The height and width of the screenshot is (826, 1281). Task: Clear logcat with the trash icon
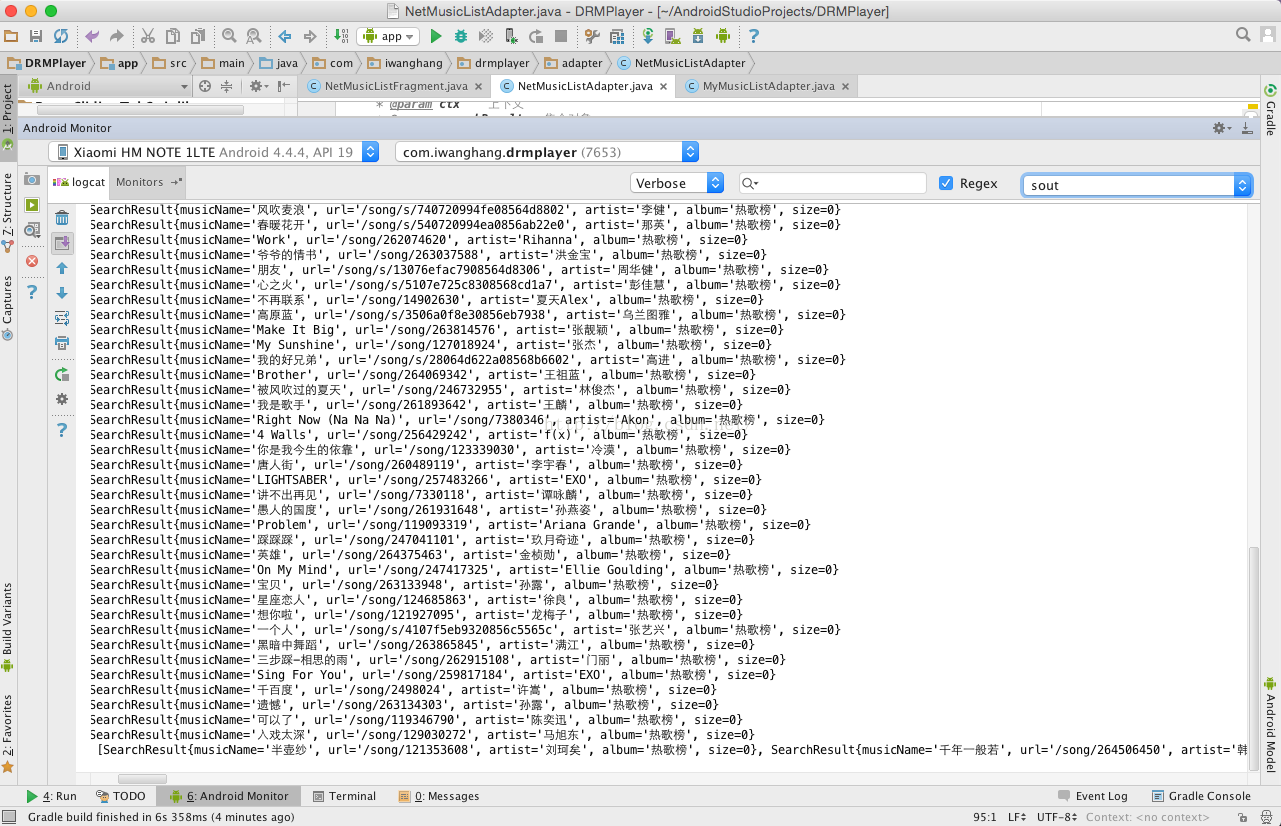pyautogui.click(x=62, y=218)
